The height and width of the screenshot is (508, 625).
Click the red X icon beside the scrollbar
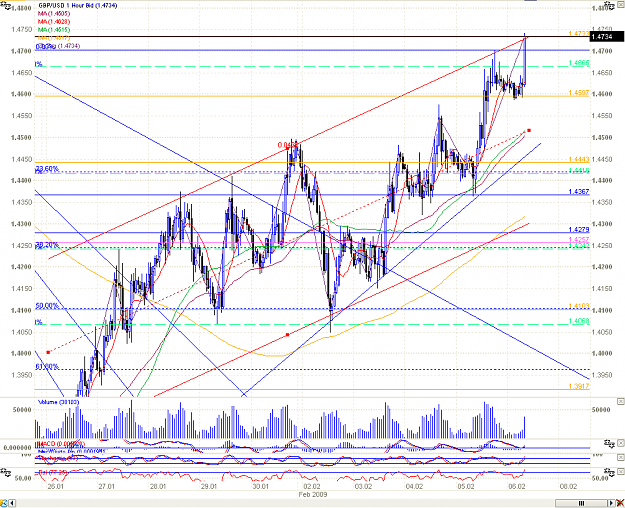(620, 503)
